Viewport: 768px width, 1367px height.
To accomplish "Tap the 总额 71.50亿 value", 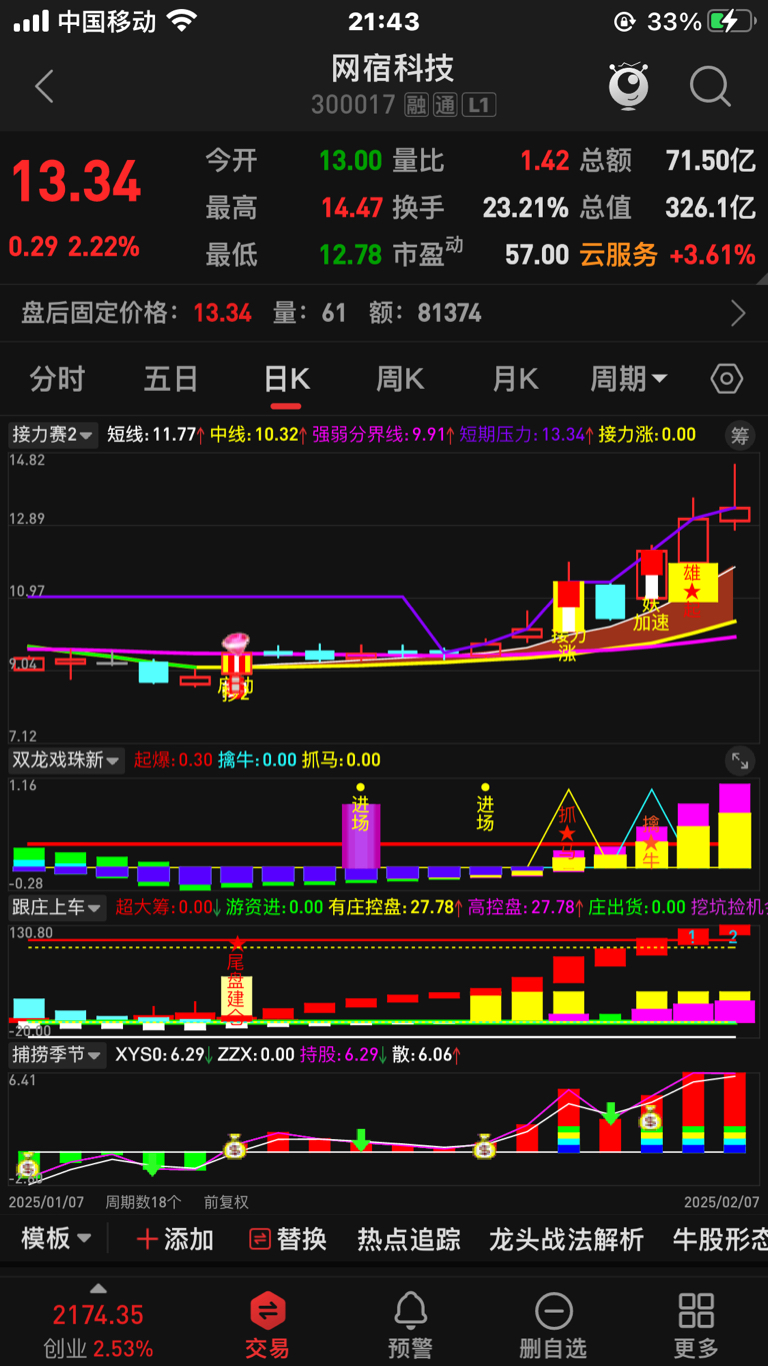I will click(711, 161).
